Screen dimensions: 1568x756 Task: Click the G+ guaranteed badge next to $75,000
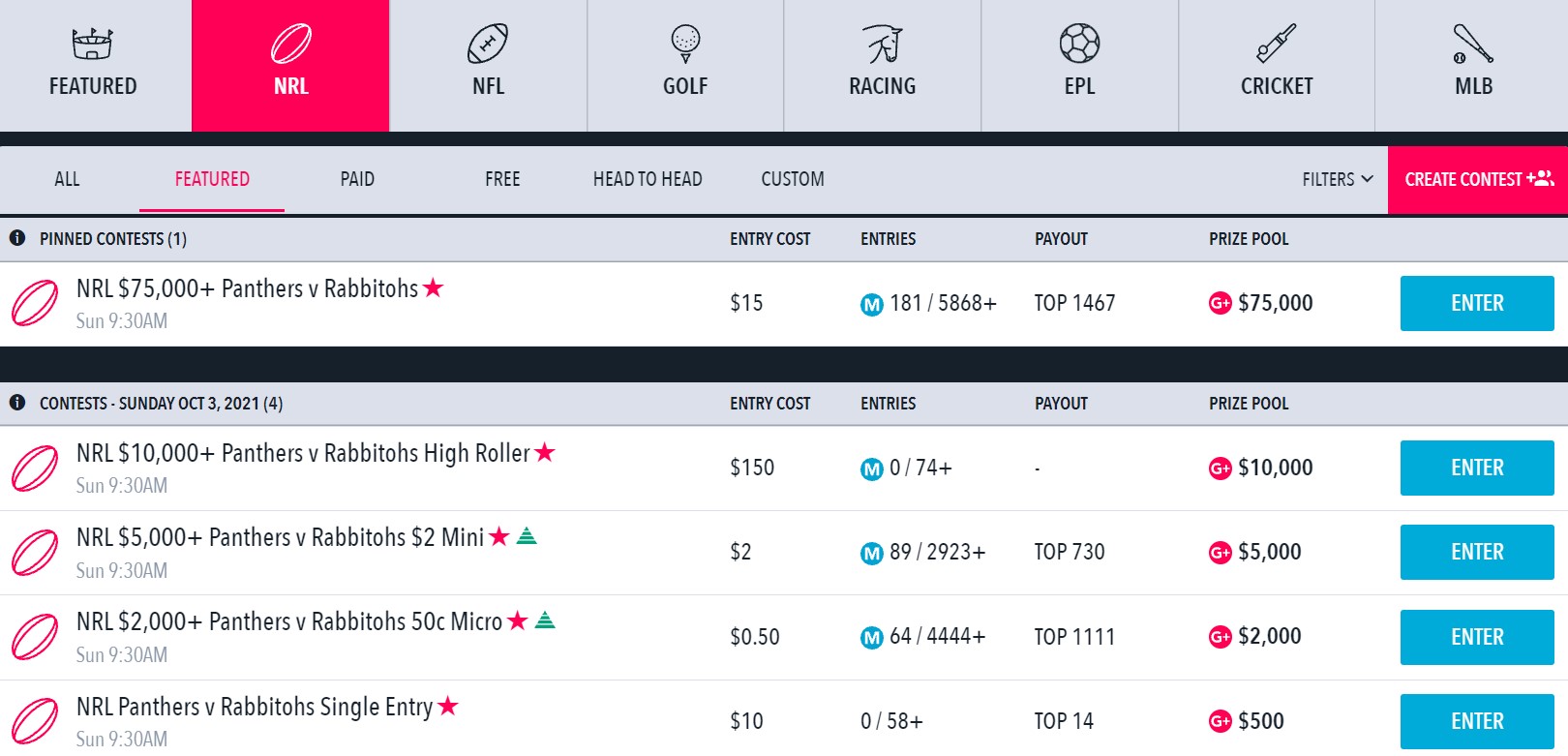pyautogui.click(x=1220, y=304)
